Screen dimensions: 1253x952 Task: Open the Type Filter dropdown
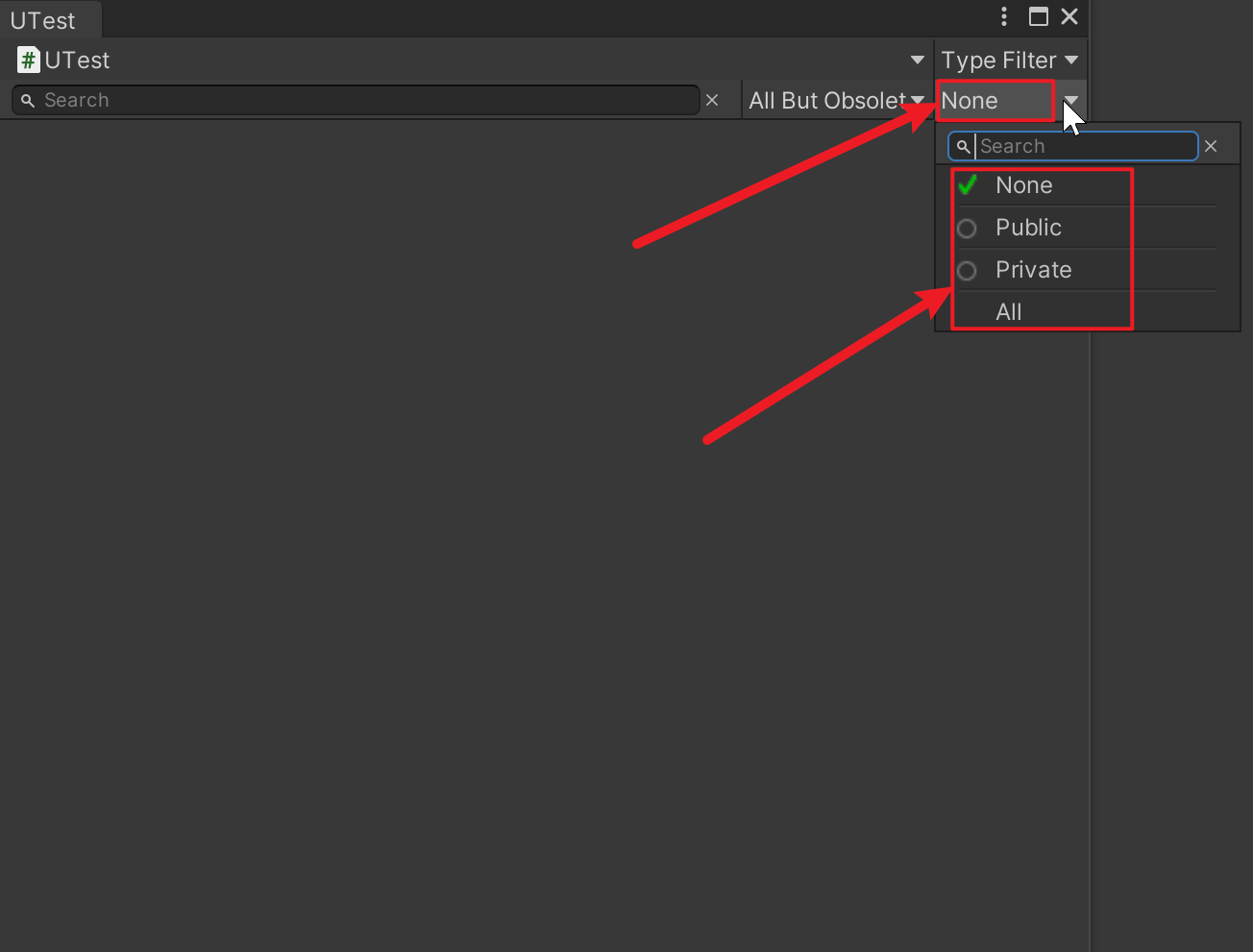point(1010,61)
